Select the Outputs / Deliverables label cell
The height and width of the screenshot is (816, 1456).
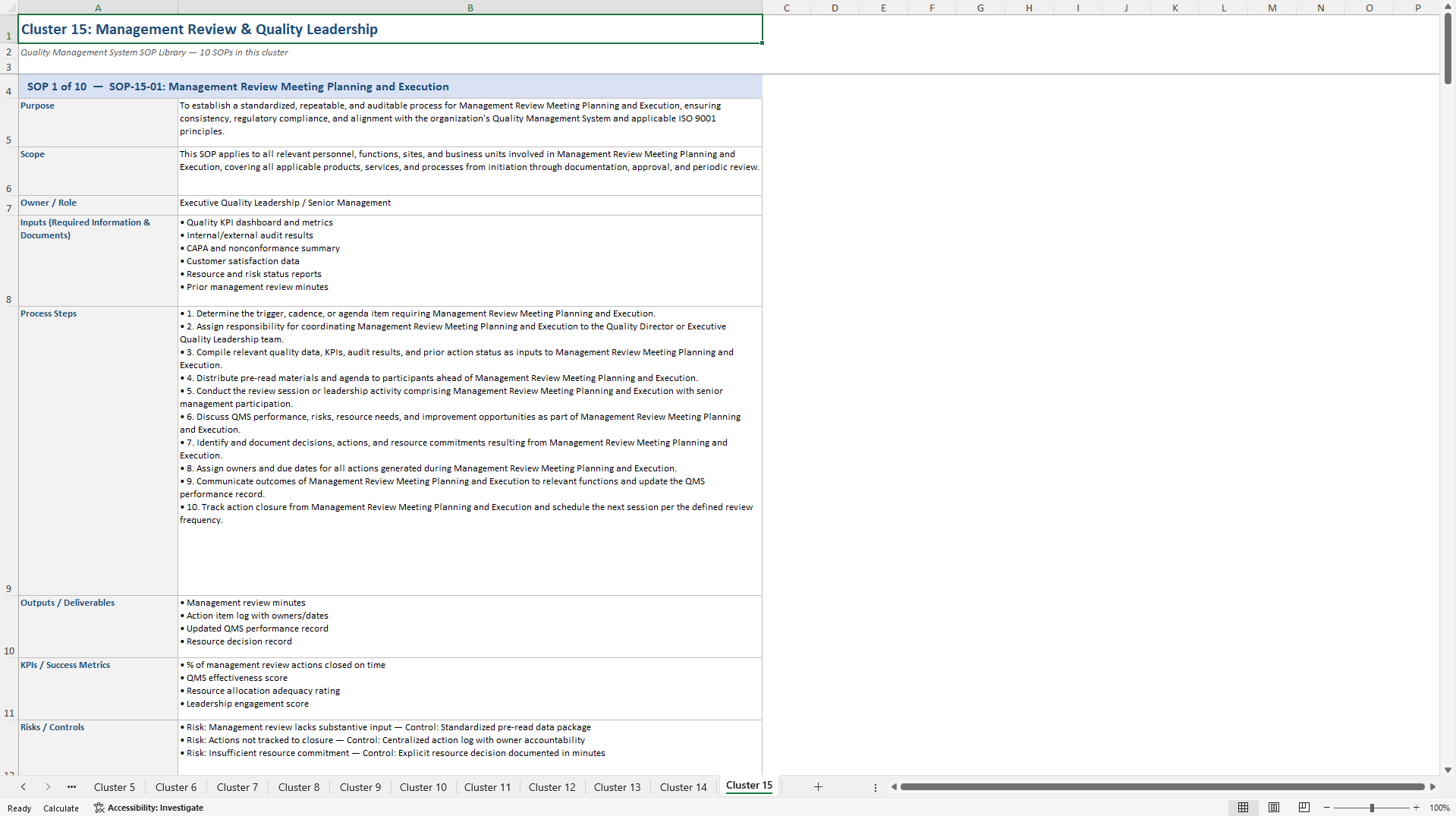coord(99,627)
